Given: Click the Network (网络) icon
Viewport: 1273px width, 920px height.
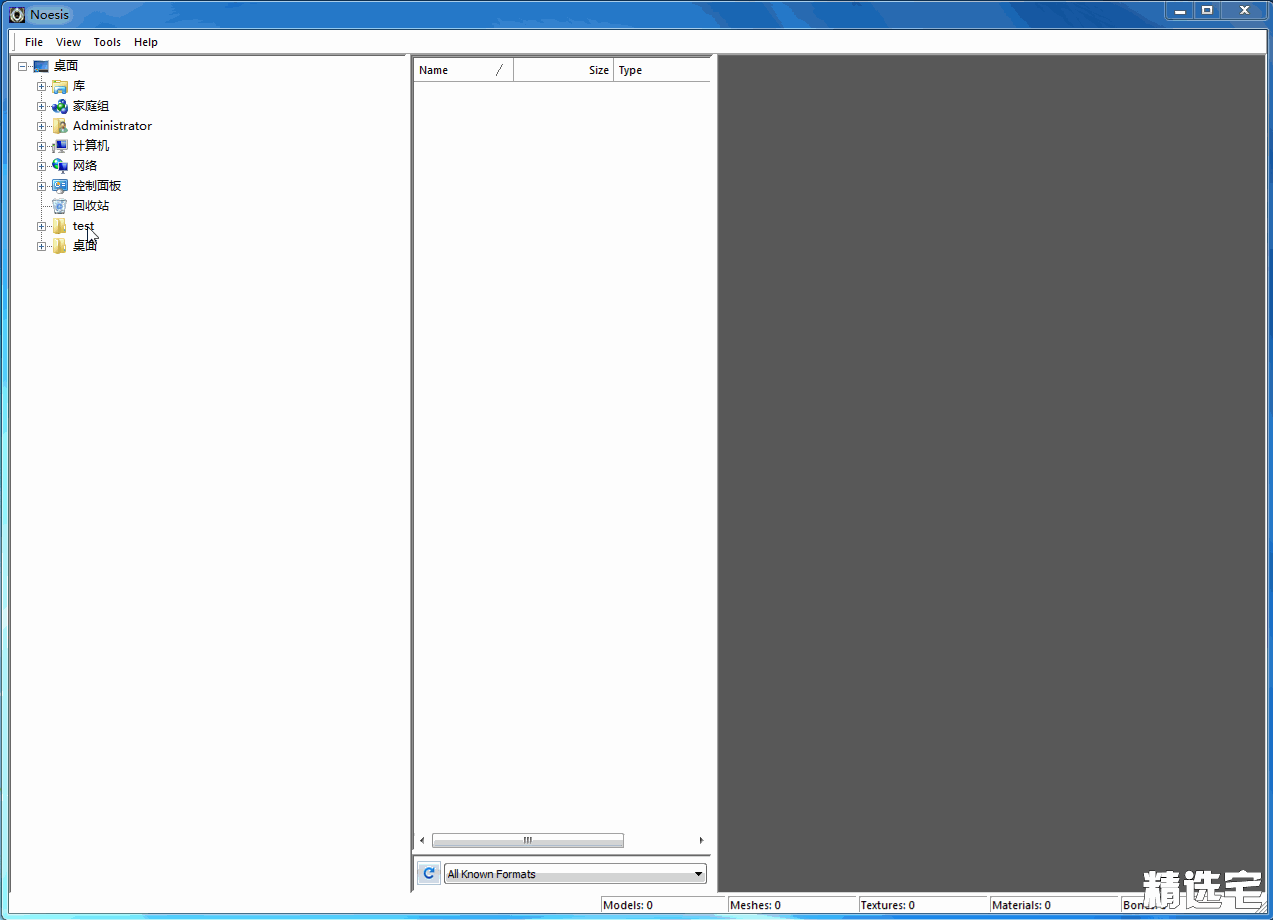Looking at the screenshot, I should (x=60, y=166).
